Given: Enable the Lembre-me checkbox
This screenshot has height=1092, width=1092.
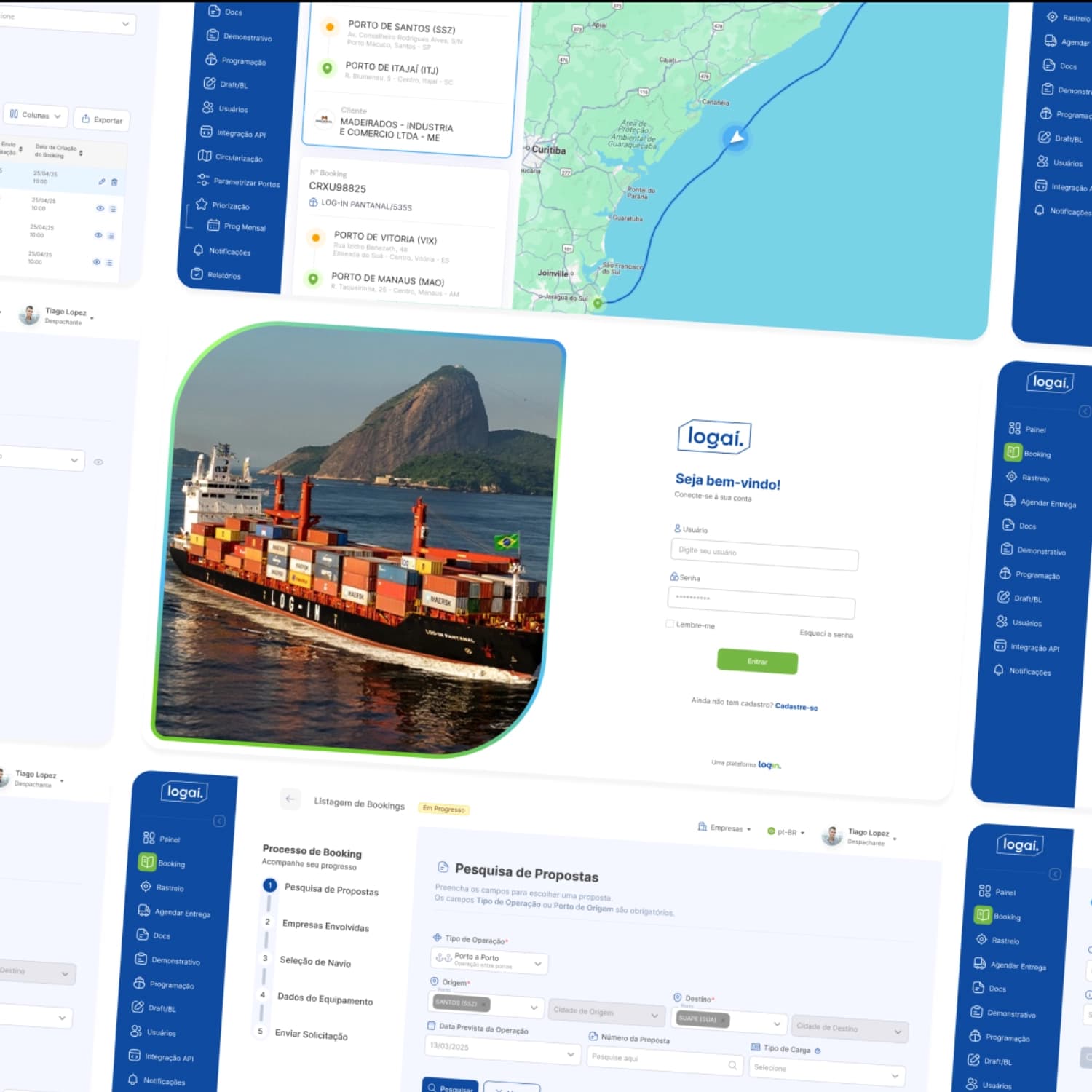Looking at the screenshot, I should pos(670,623).
